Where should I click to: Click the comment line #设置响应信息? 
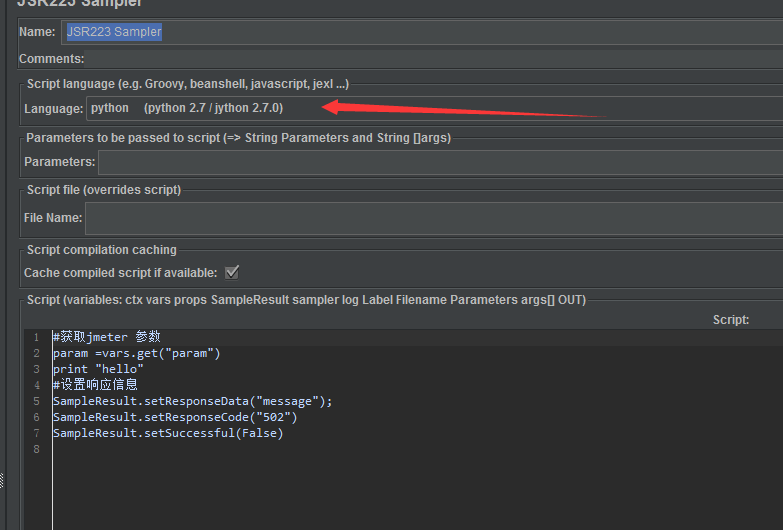[95, 385]
